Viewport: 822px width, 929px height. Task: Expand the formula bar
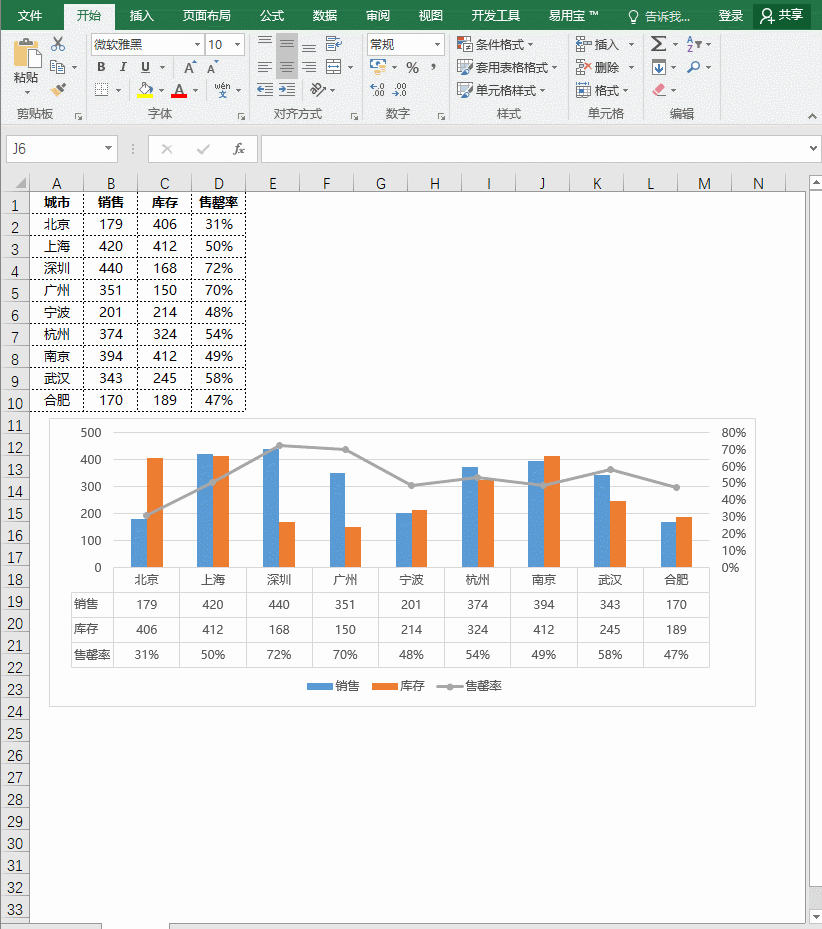(813, 148)
